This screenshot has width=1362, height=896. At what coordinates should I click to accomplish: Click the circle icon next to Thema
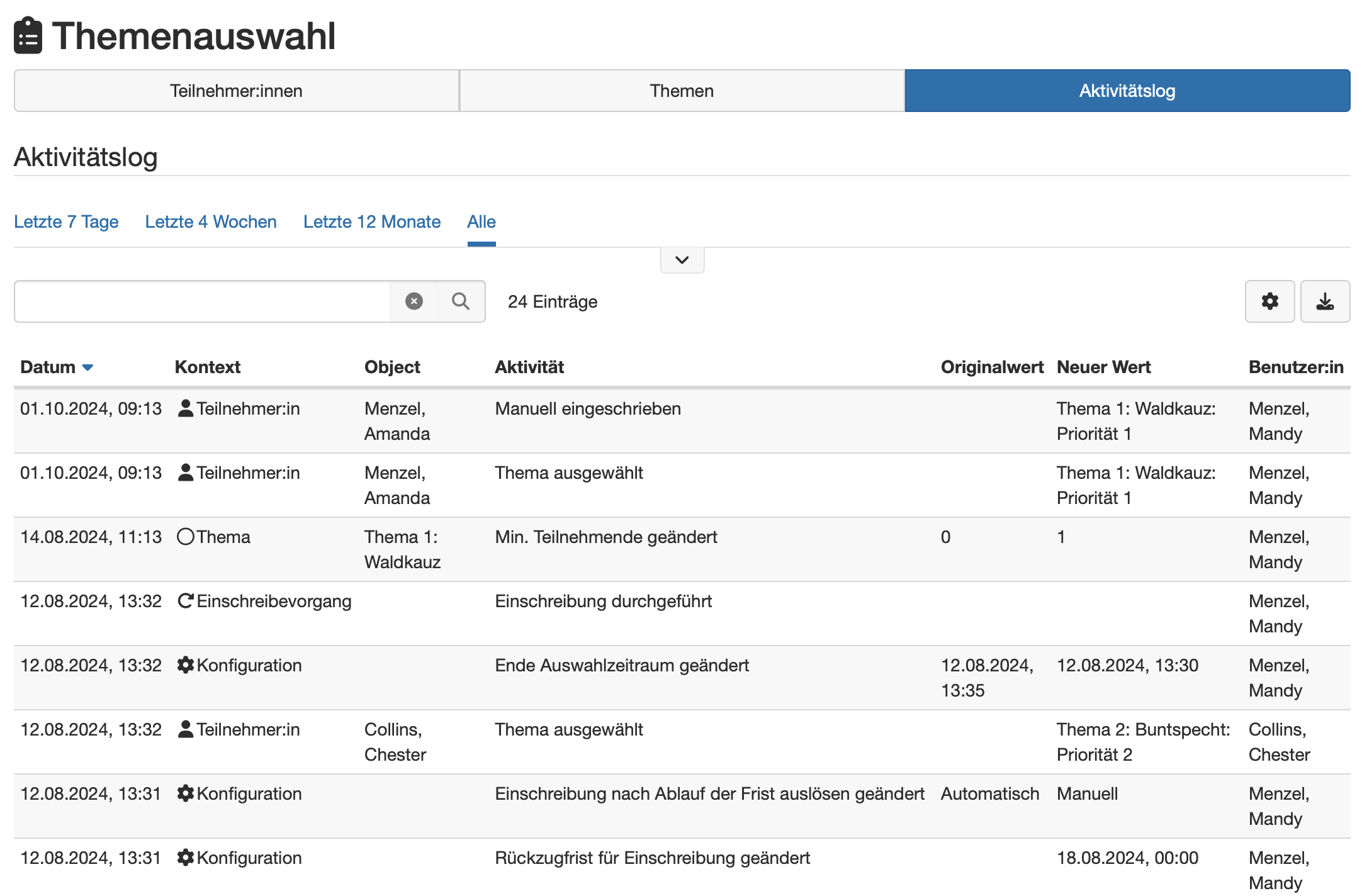[185, 537]
